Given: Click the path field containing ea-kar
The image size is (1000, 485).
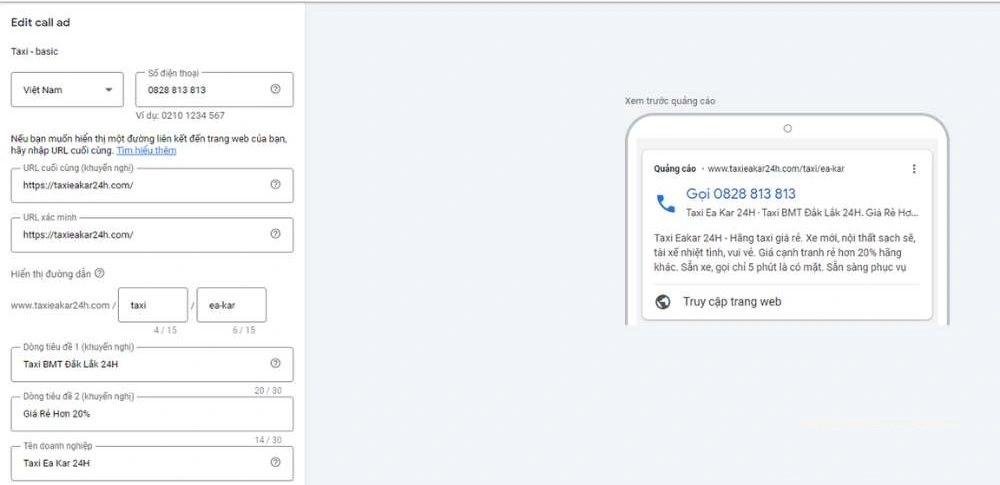Looking at the screenshot, I should (x=232, y=305).
